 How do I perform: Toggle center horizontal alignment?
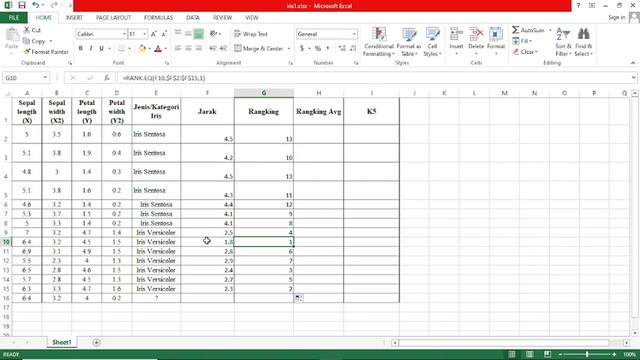[188, 49]
